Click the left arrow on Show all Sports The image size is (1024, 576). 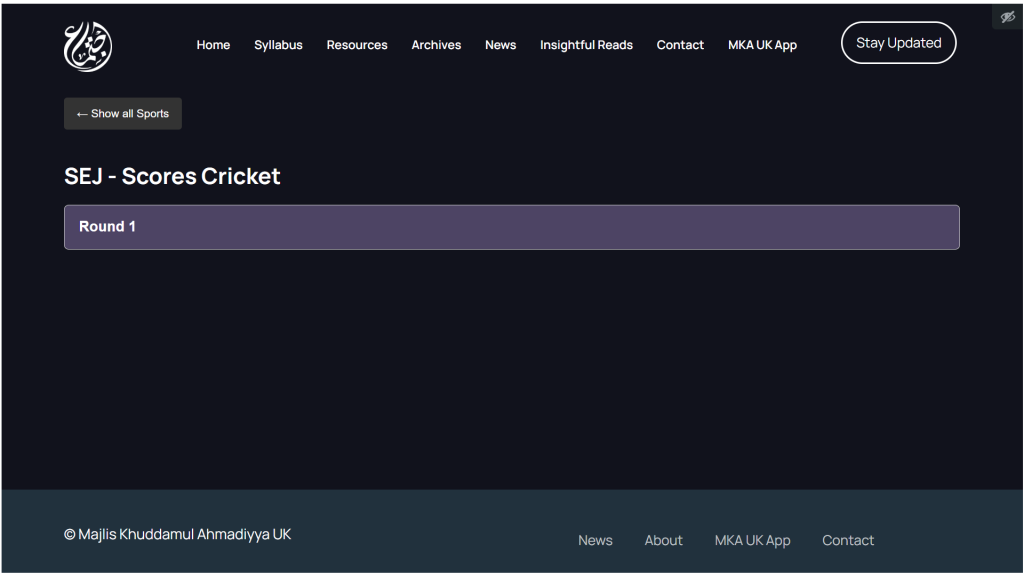click(x=82, y=114)
